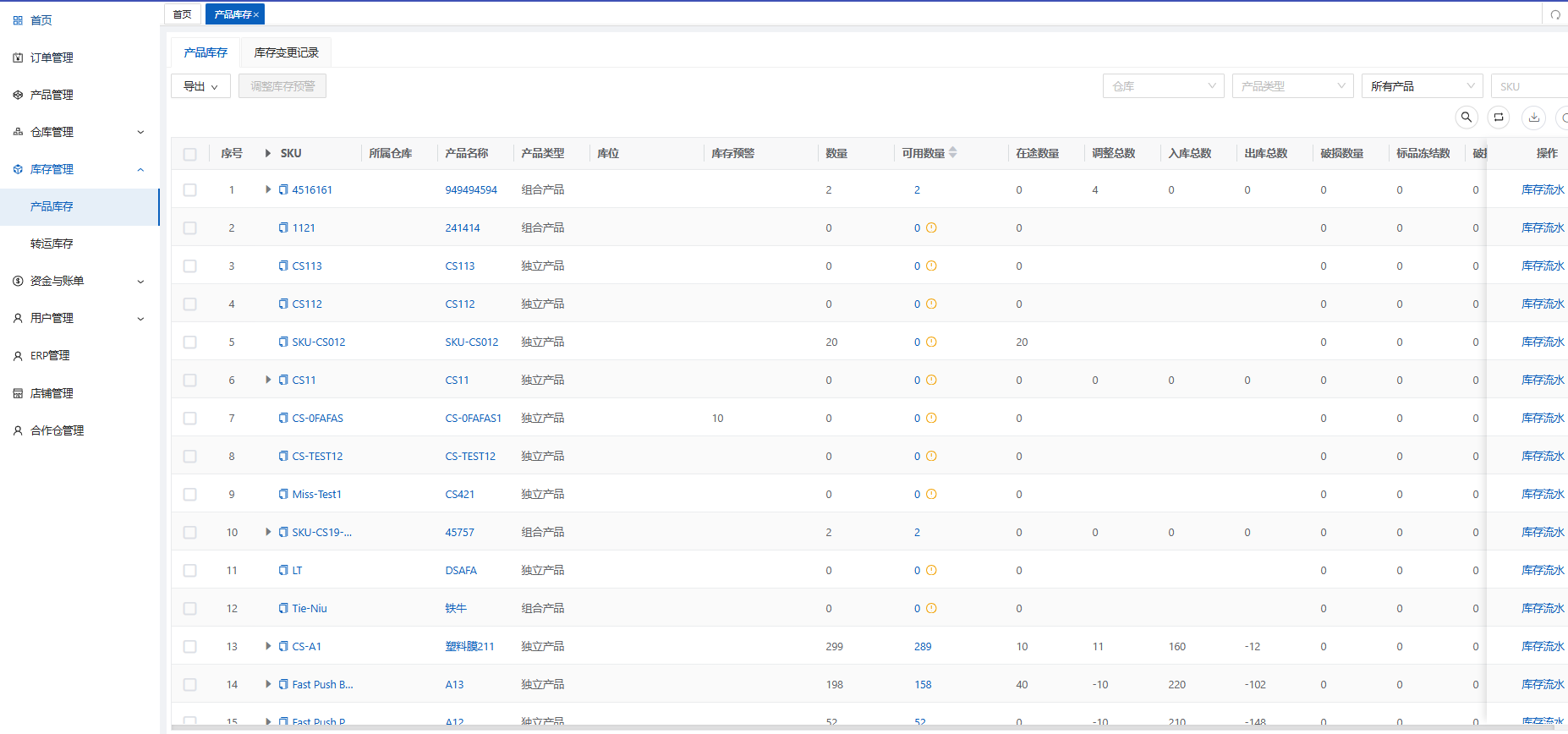Screen dimensions: 1568x734
Task: Click the 首页 home icon in sidebar
Action: click(x=18, y=20)
